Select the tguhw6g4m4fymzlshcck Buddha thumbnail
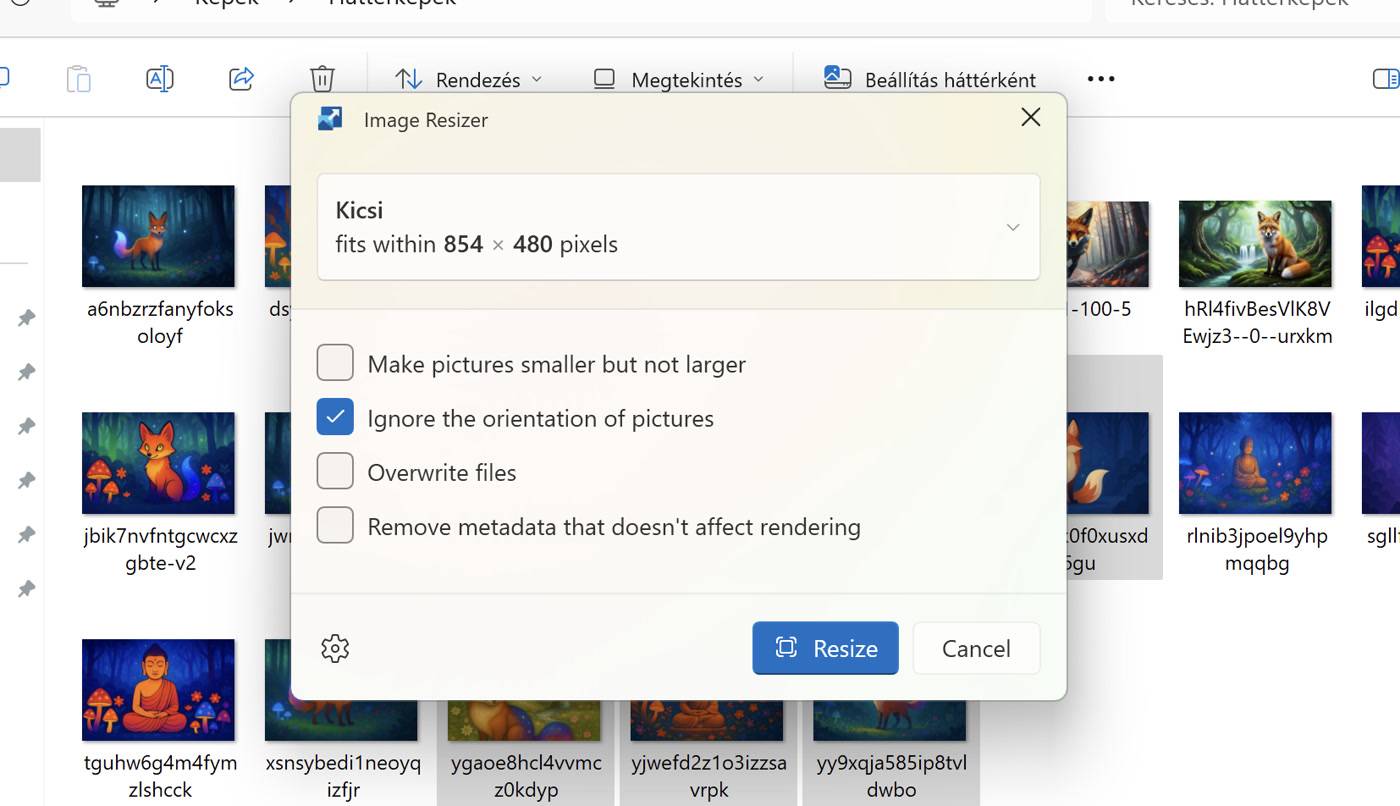Viewport: 1400px width, 806px height. [x=158, y=690]
